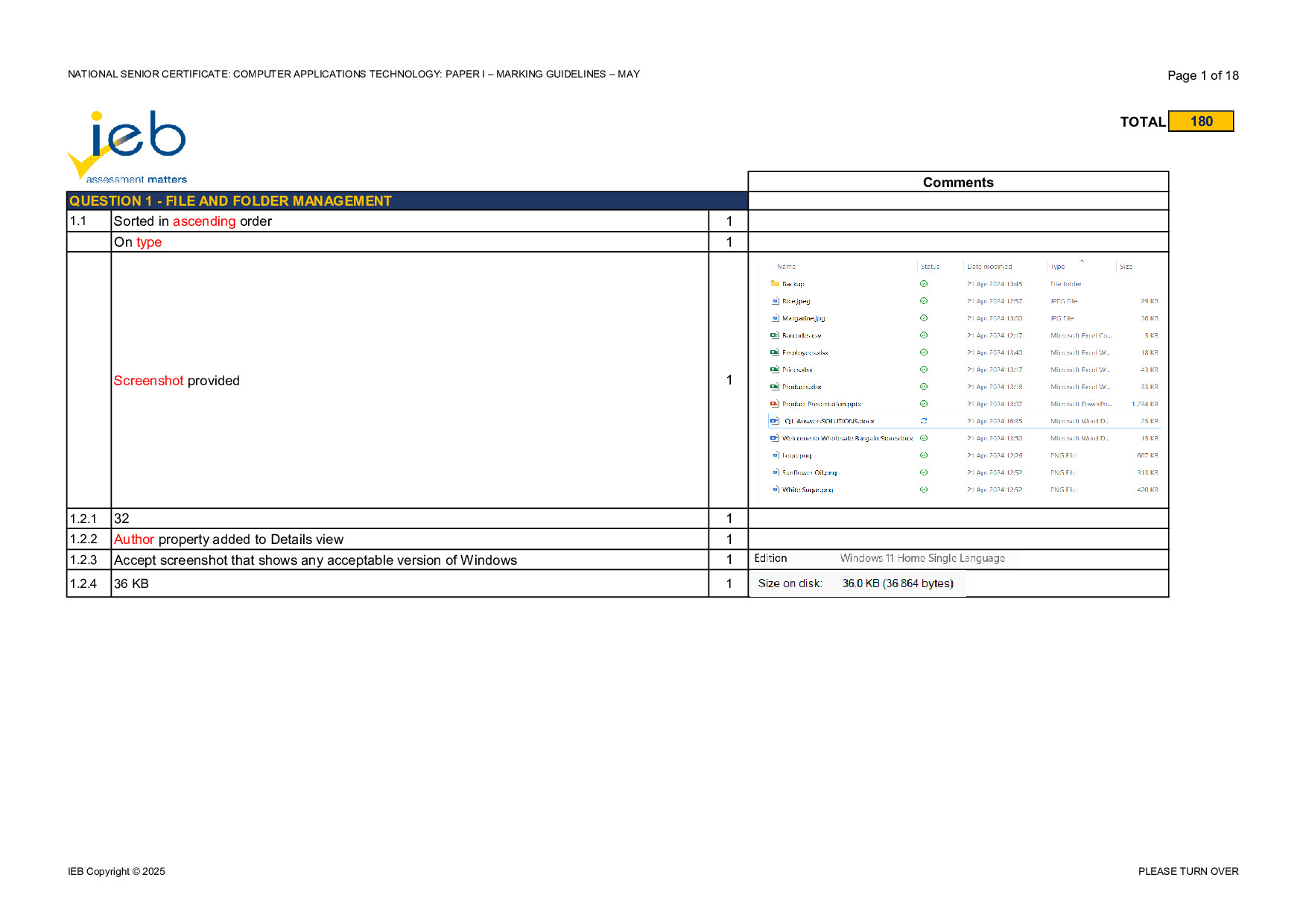Click the Question 1 File and Folder Management heading
1306x924 pixels.
(x=230, y=201)
